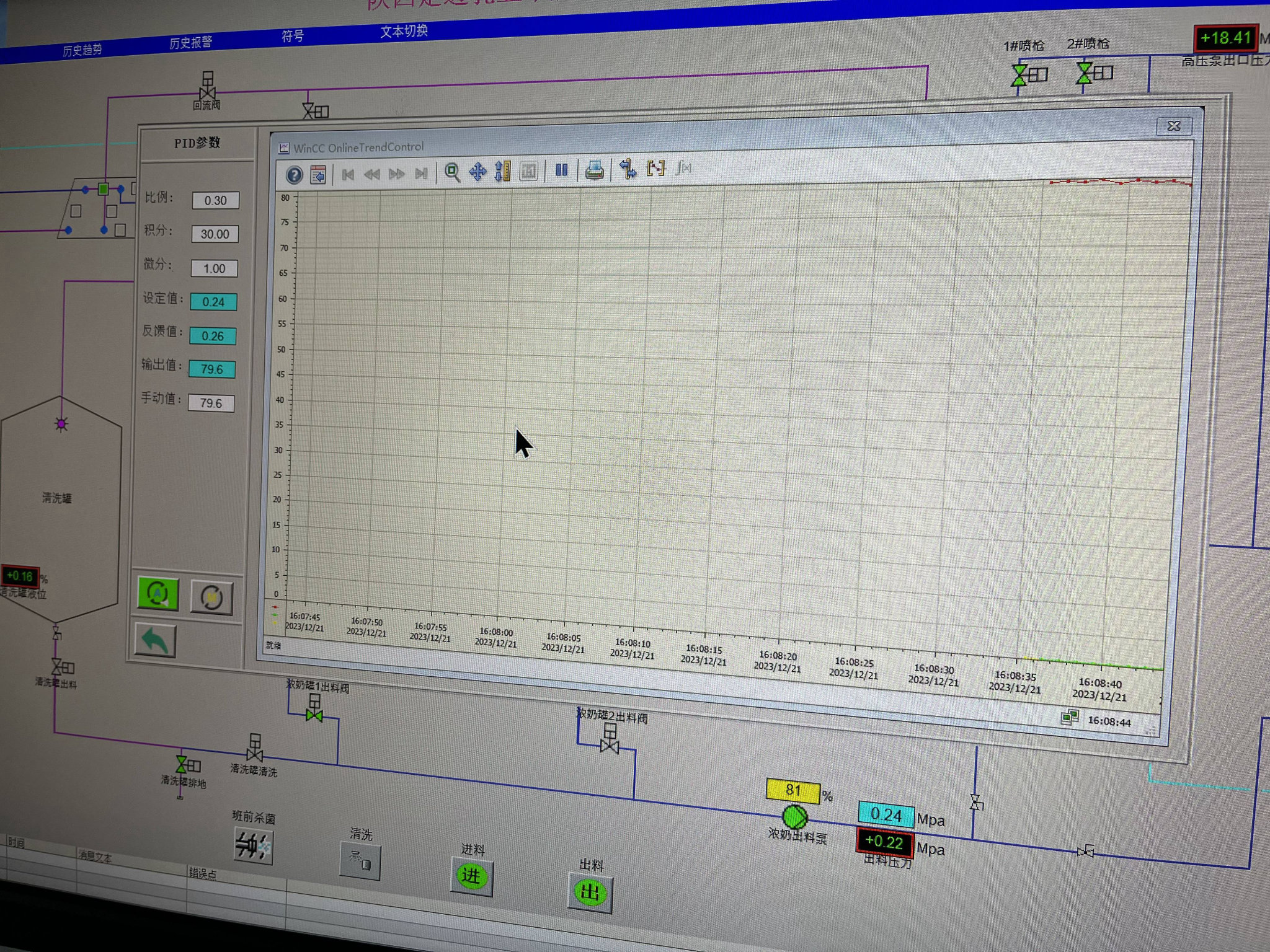This screenshot has width=1270, height=952.
Task: Go to the previous data record
Action: (x=372, y=174)
